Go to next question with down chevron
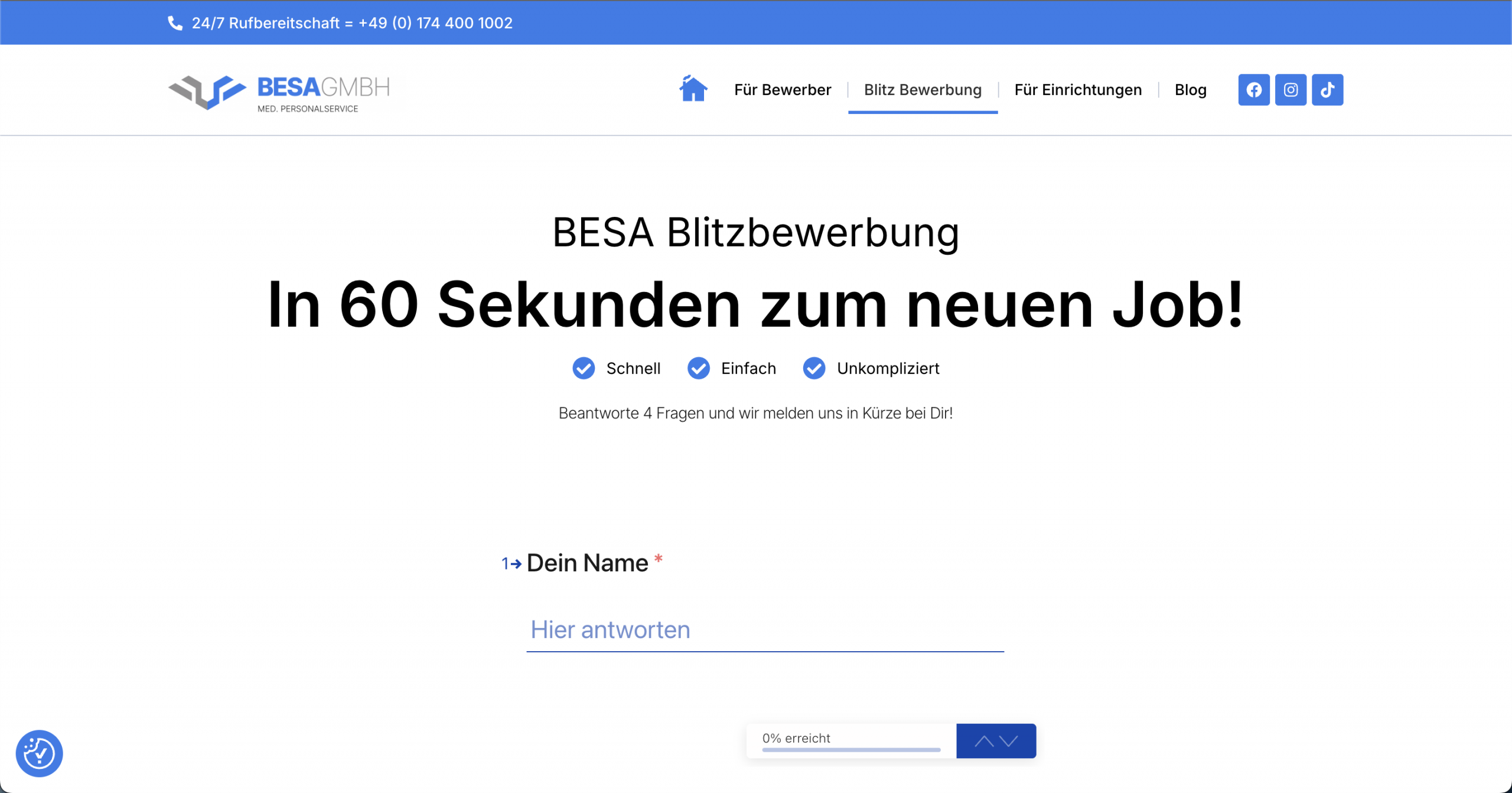1512x793 pixels. [x=1009, y=741]
